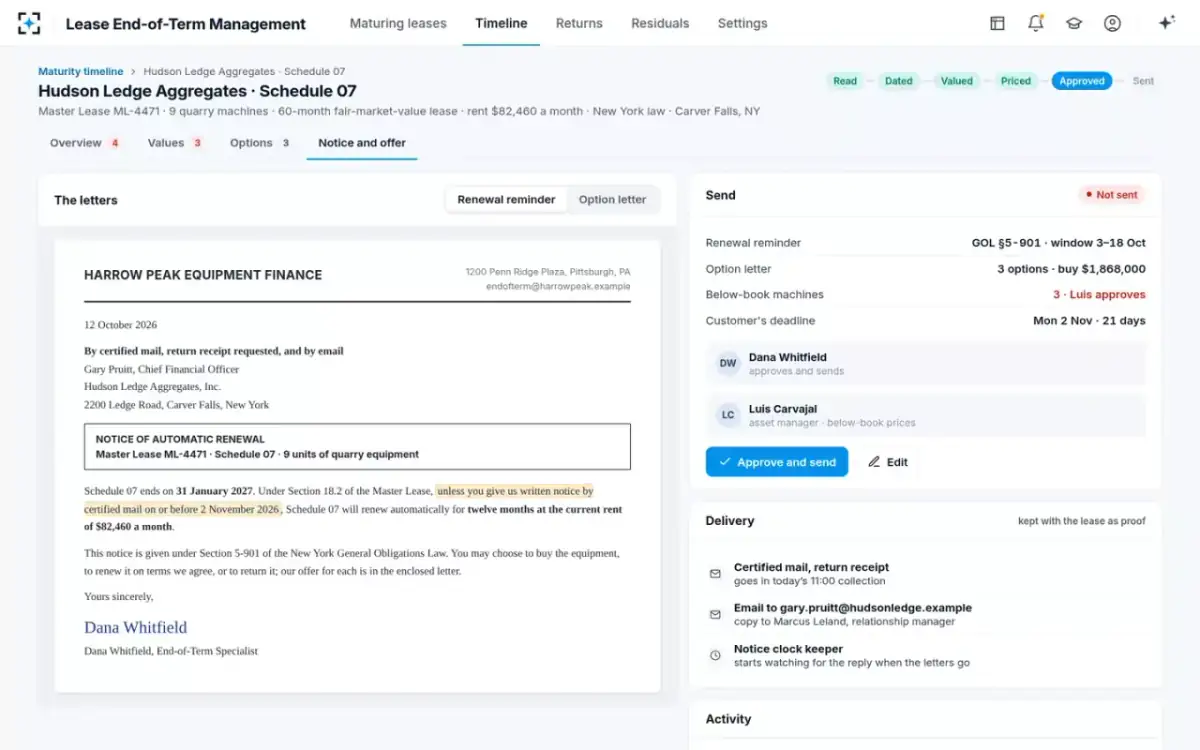Click the red "3 · Luis approves" value
This screenshot has width=1200, height=750.
1099,295
